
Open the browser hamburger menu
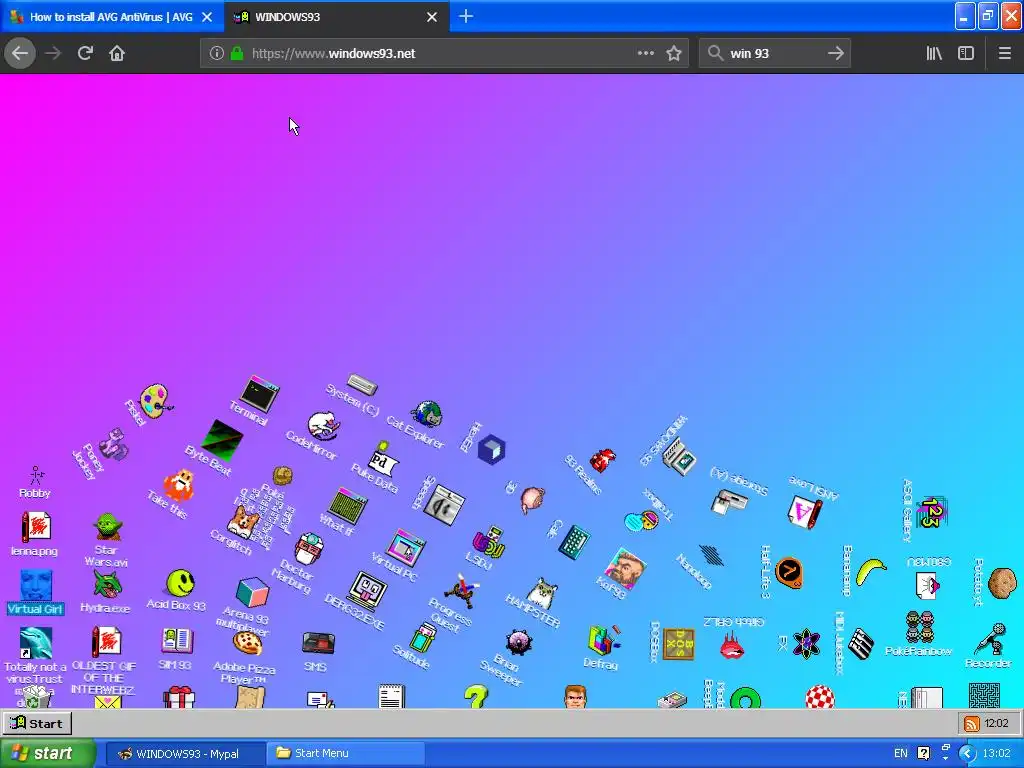pos(1004,53)
